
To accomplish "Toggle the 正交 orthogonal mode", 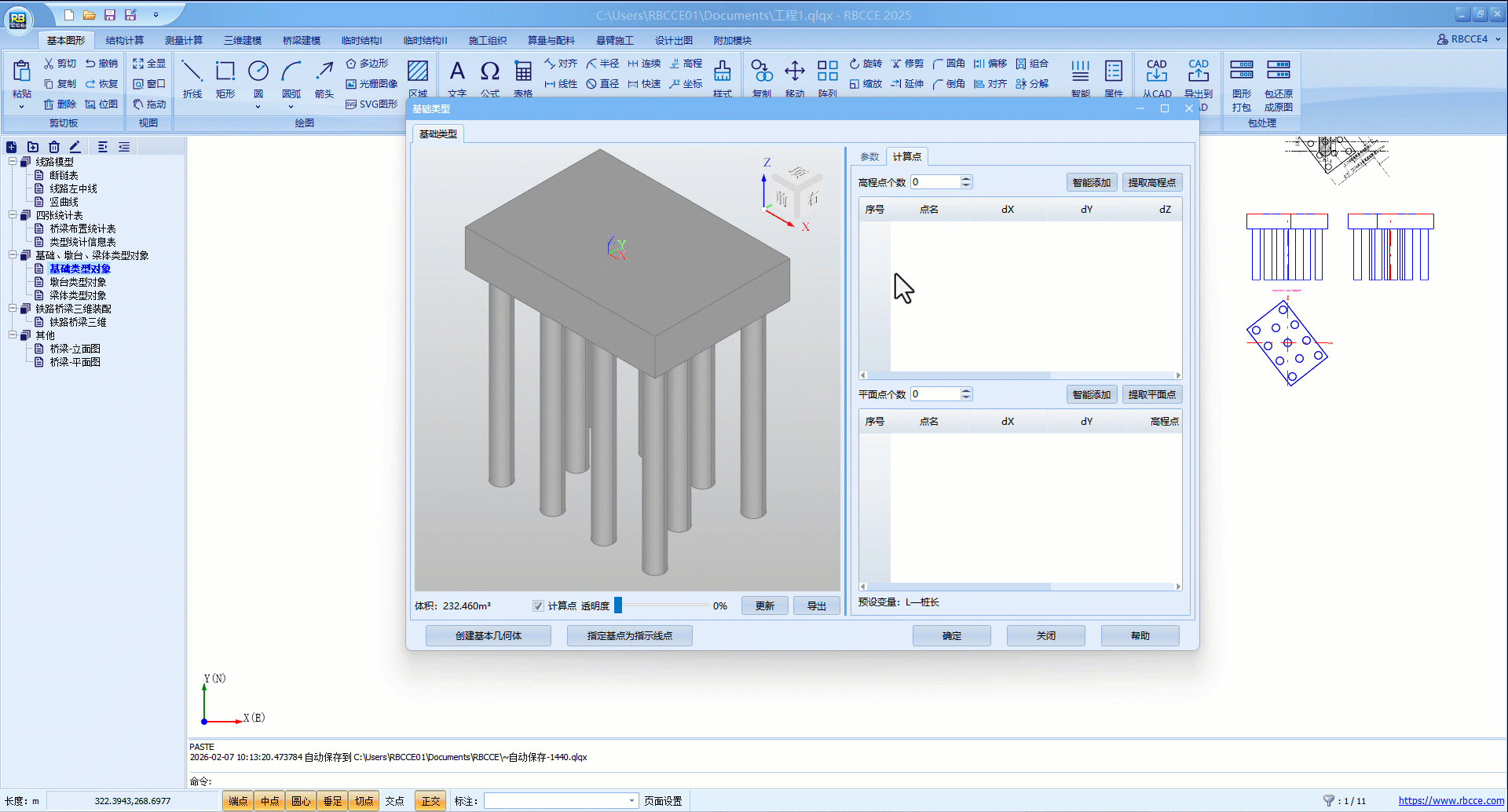I will click(x=430, y=801).
